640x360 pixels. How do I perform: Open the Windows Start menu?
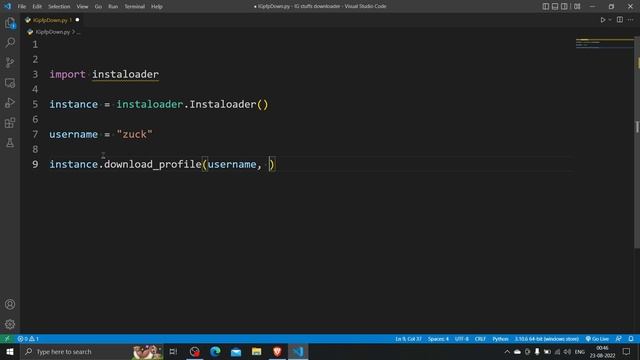(x=10, y=352)
